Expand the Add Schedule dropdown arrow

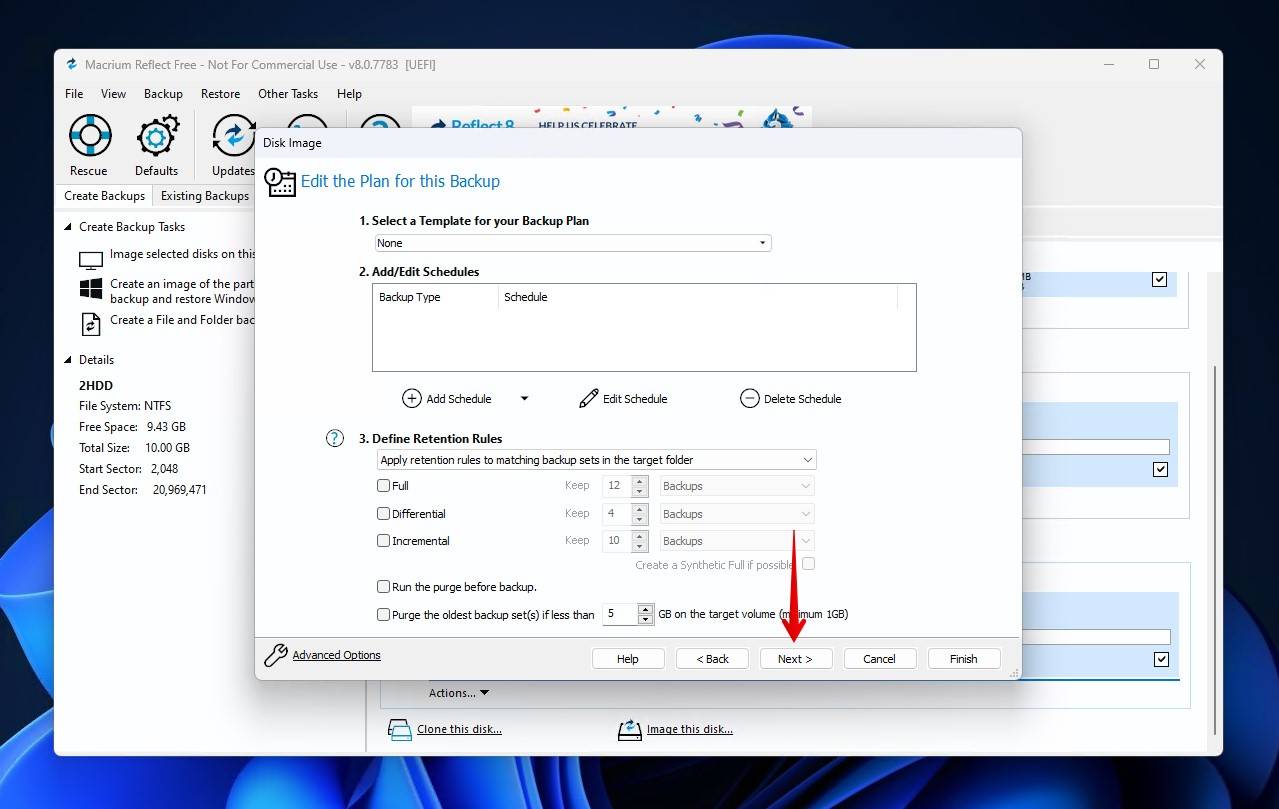(x=524, y=398)
